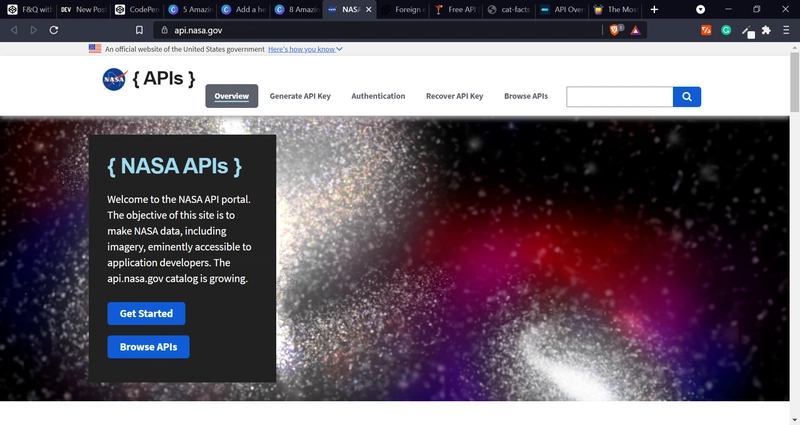Open the orange extension icon in toolbar
Image resolution: width=800 pixels, height=425 pixels.
(x=706, y=30)
